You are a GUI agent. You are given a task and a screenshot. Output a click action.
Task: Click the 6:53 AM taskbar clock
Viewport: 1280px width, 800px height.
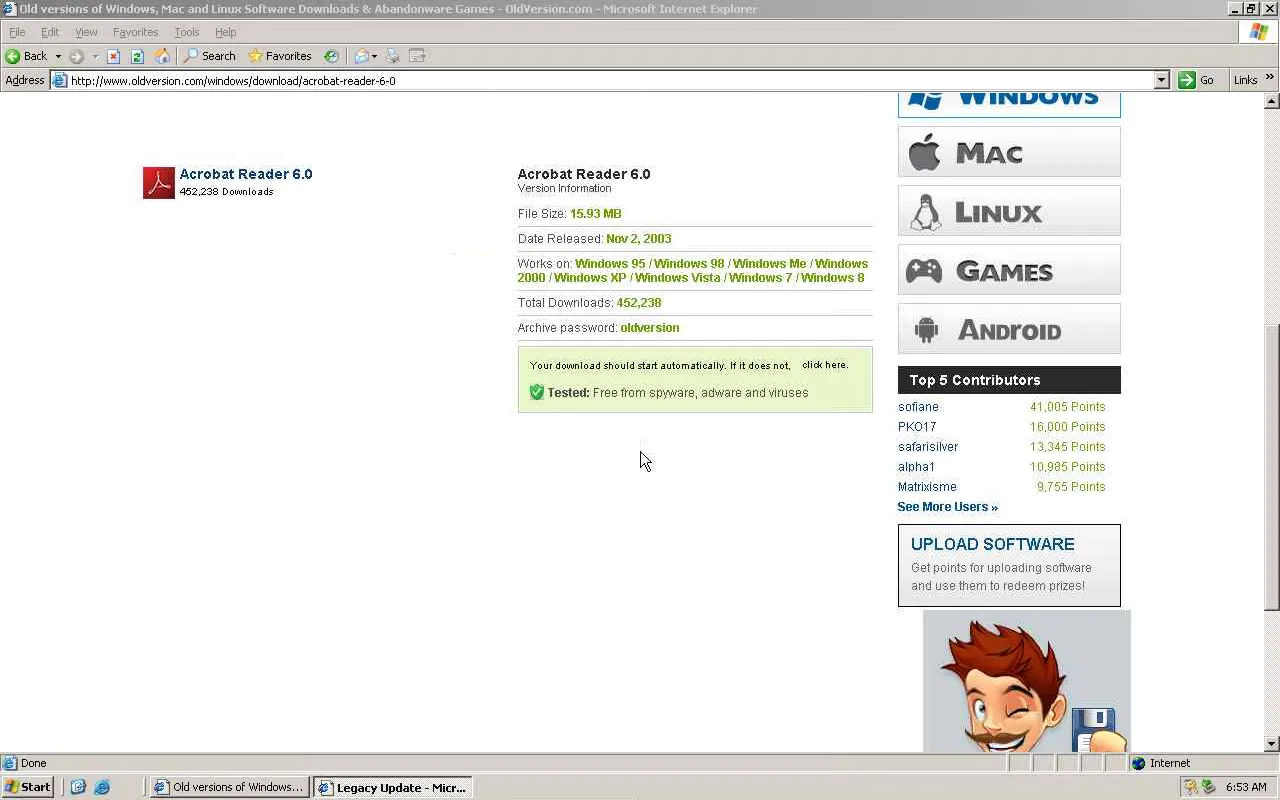pyautogui.click(x=1246, y=787)
